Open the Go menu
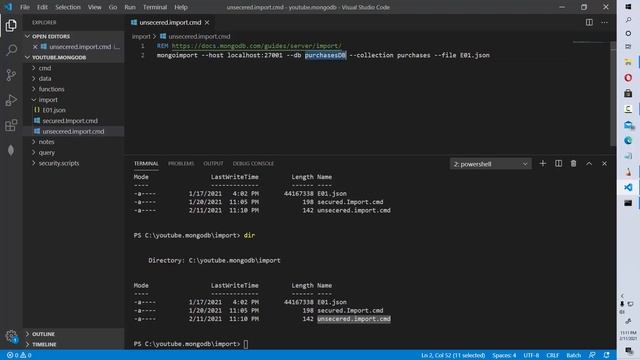 [x=113, y=7]
